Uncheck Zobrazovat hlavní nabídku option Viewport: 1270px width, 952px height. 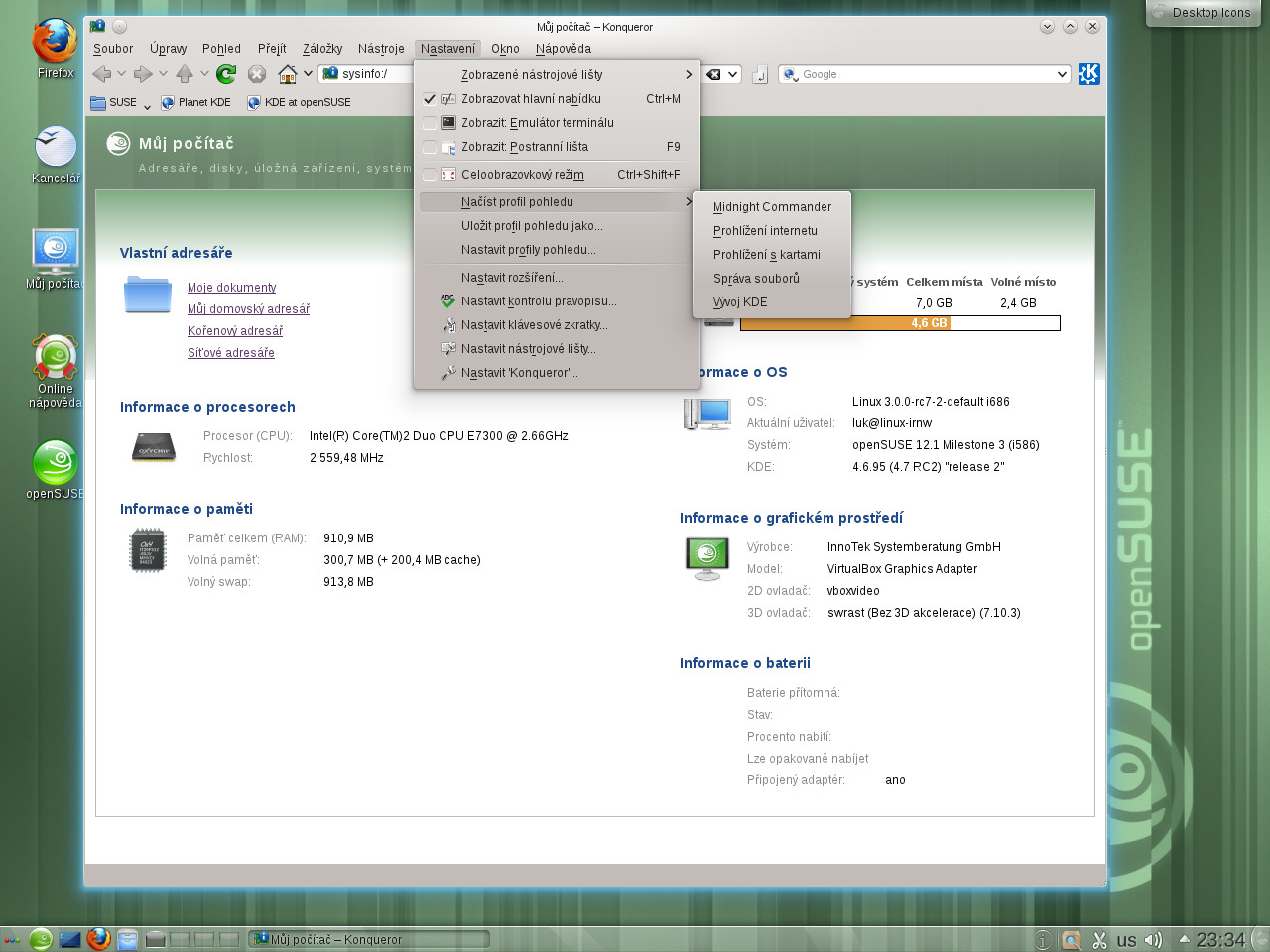pos(430,99)
